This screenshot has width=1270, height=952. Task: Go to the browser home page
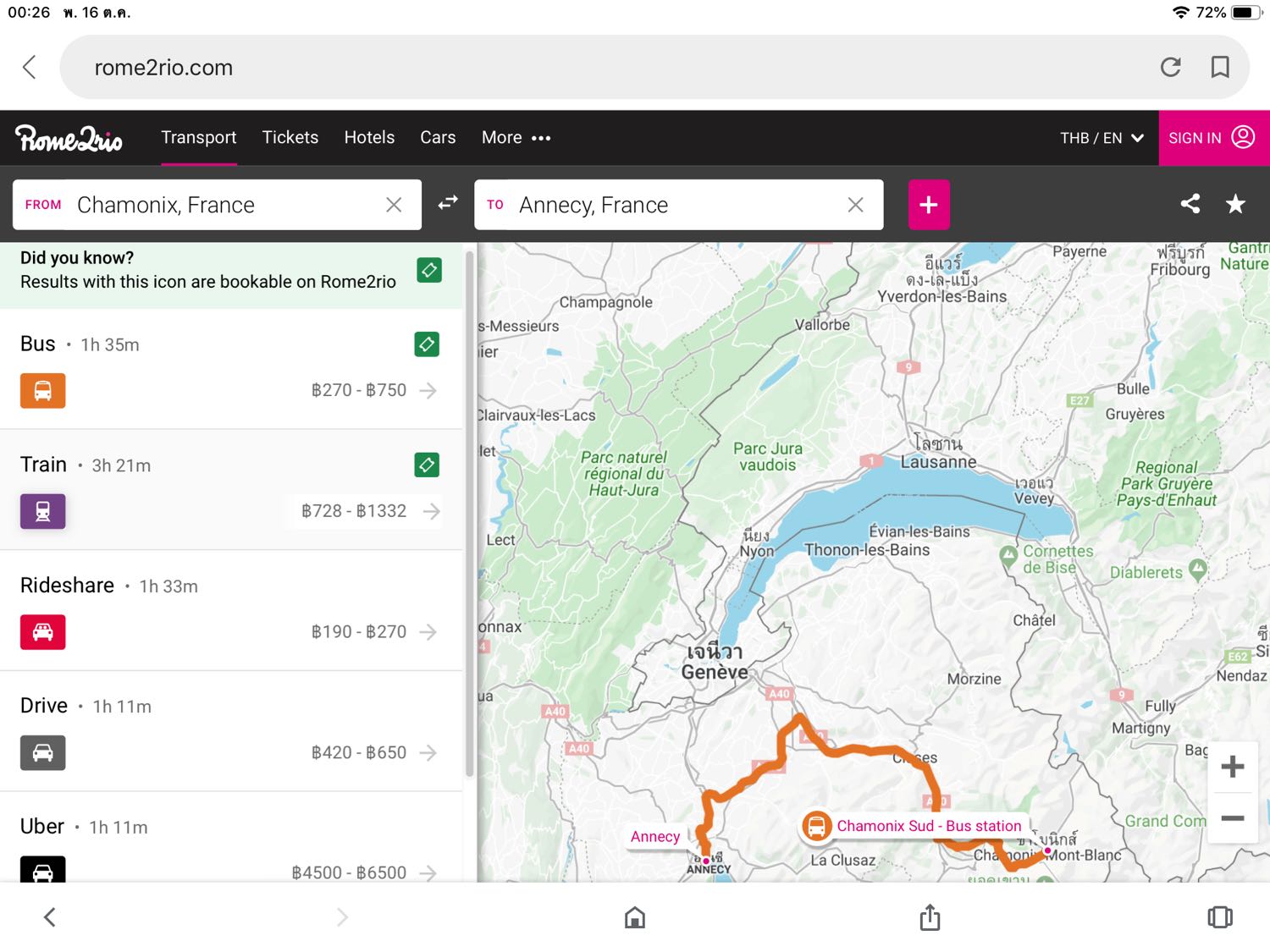pos(635,917)
